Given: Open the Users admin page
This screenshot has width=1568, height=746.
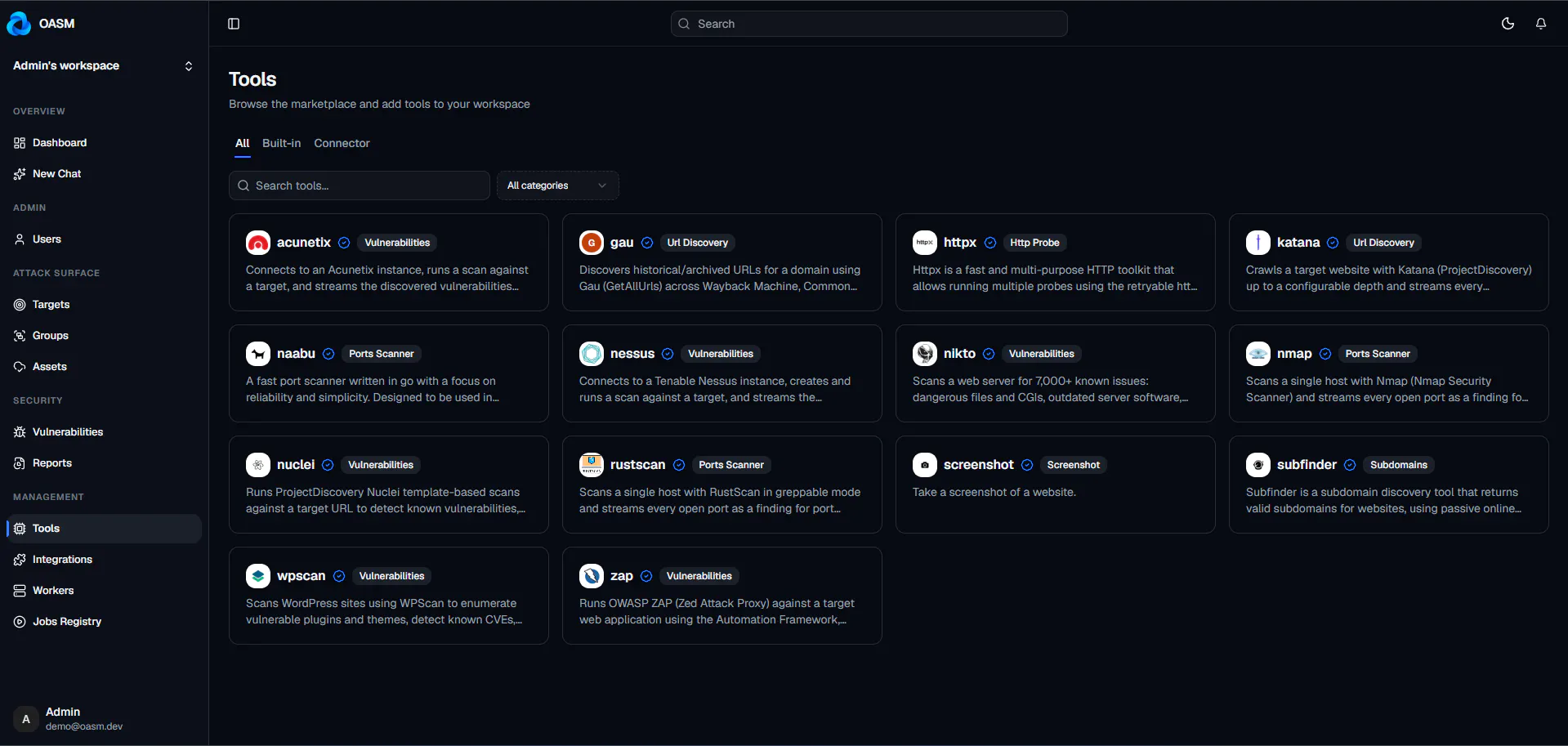Looking at the screenshot, I should [x=104, y=239].
